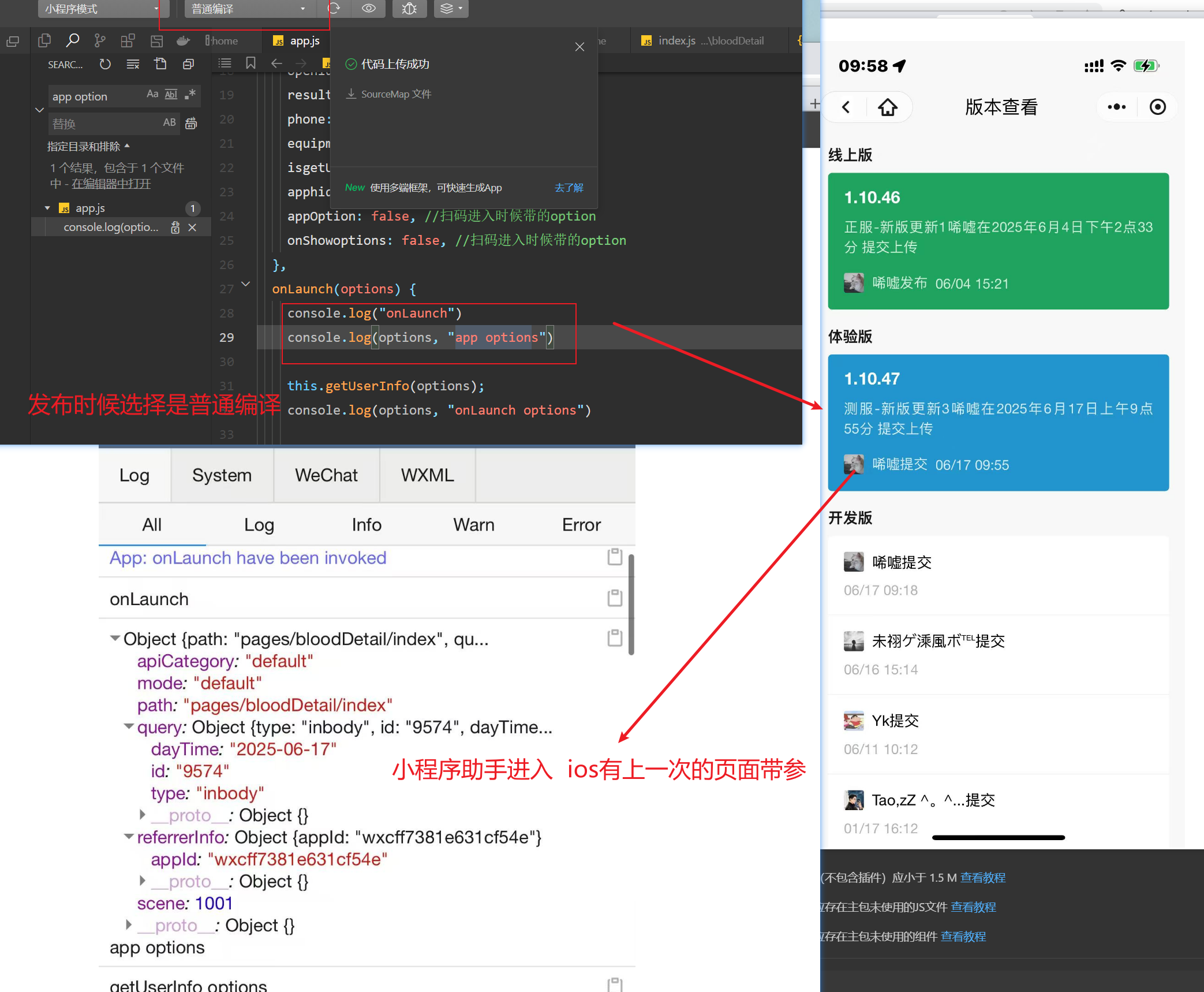The width and height of the screenshot is (1204, 992).
Task: Click the 去了解 link
Action: coord(569,188)
